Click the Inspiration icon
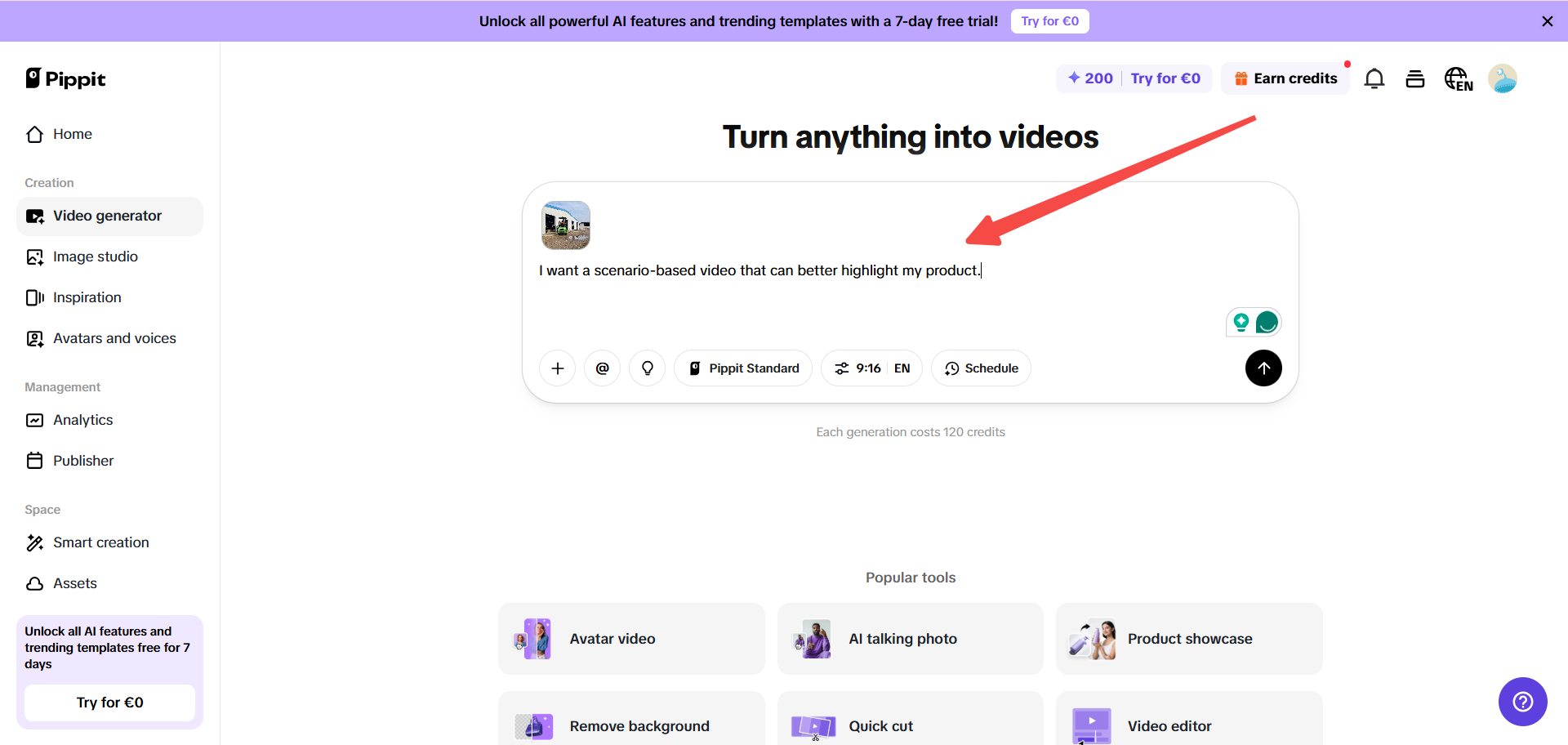Image resolution: width=1568 pixels, height=745 pixels. click(34, 297)
